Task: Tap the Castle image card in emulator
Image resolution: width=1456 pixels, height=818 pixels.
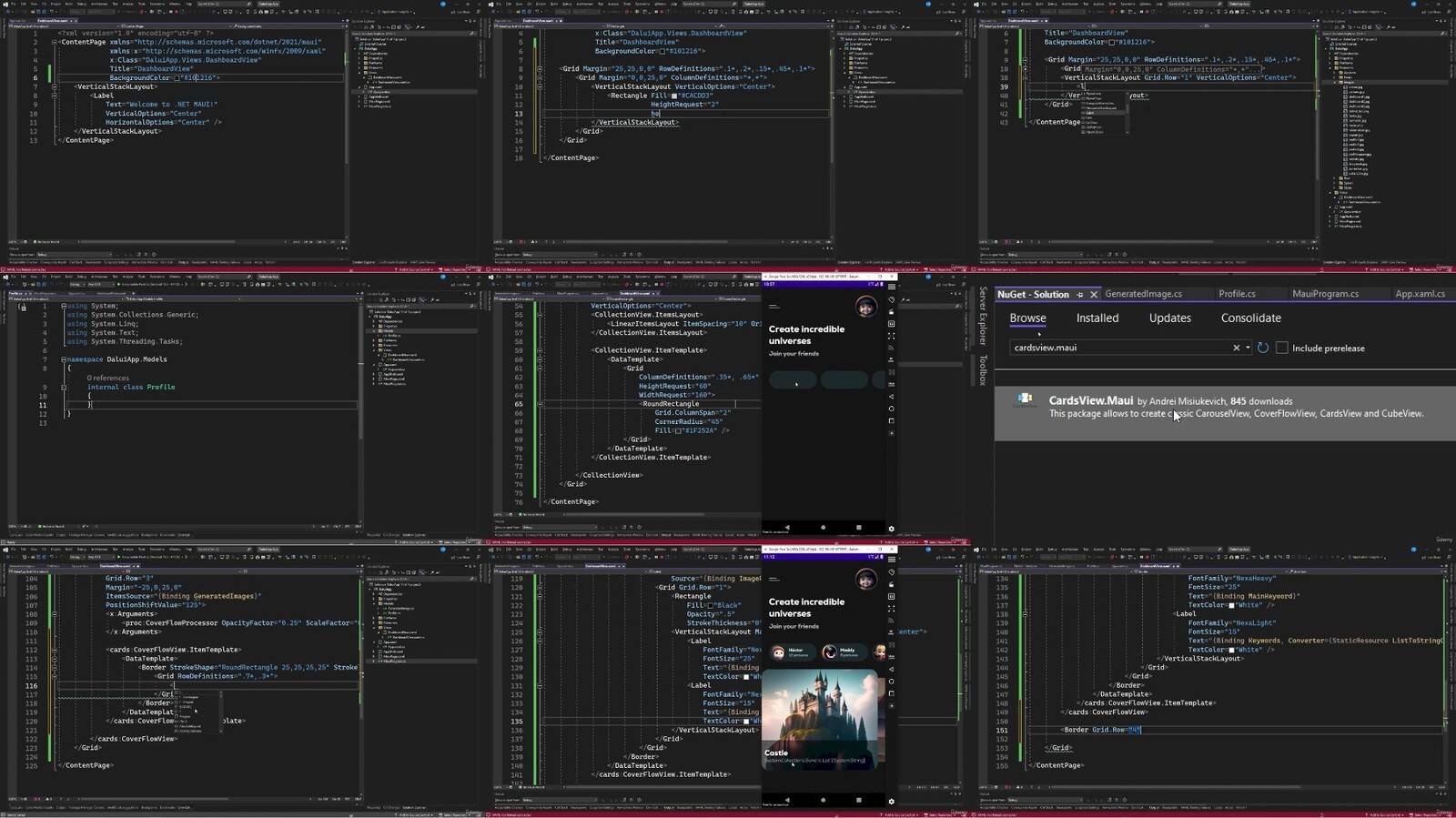Action: pos(820,719)
